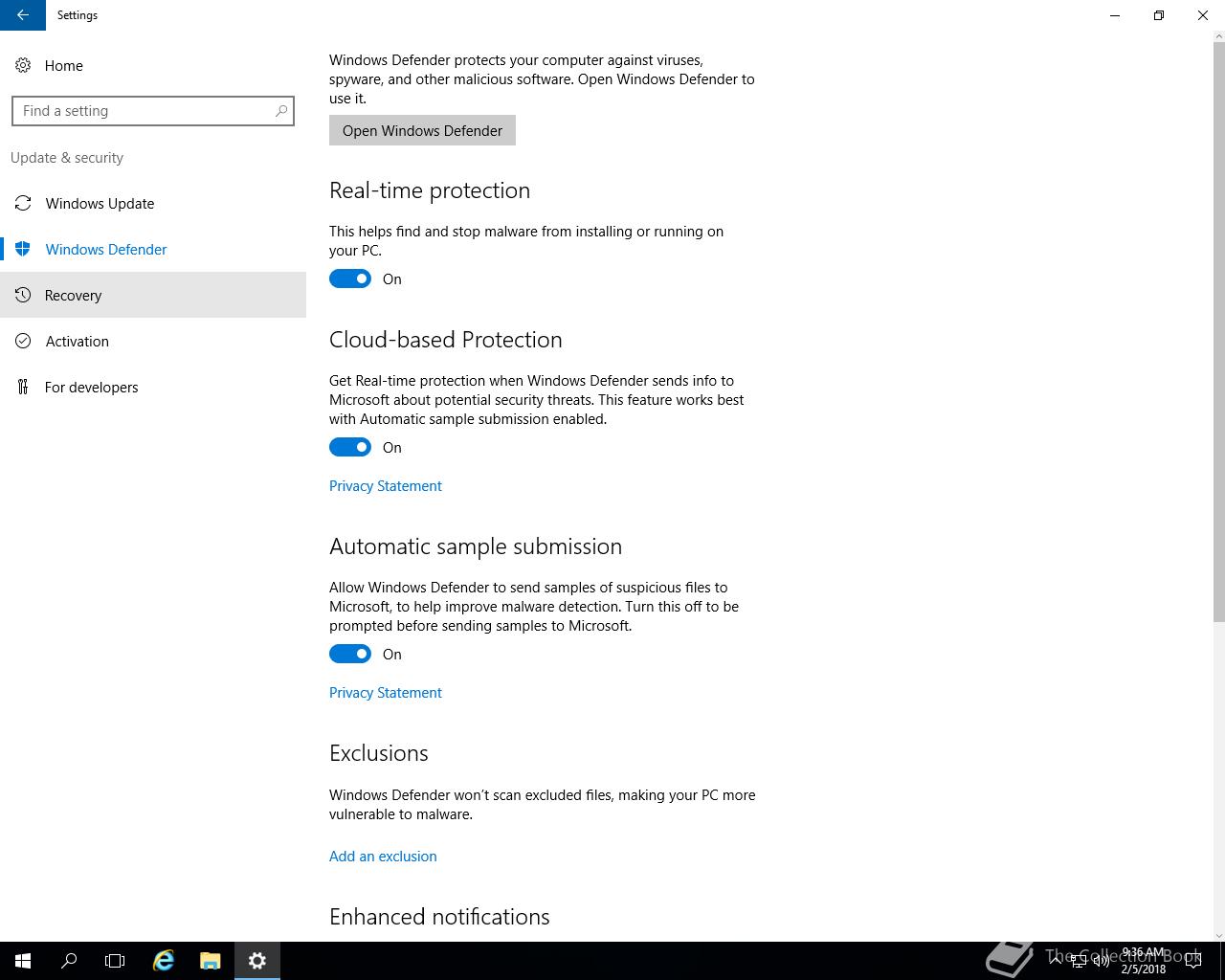This screenshot has height=980, width=1225.
Task: Click the Activation checkmark icon
Action: point(23,341)
